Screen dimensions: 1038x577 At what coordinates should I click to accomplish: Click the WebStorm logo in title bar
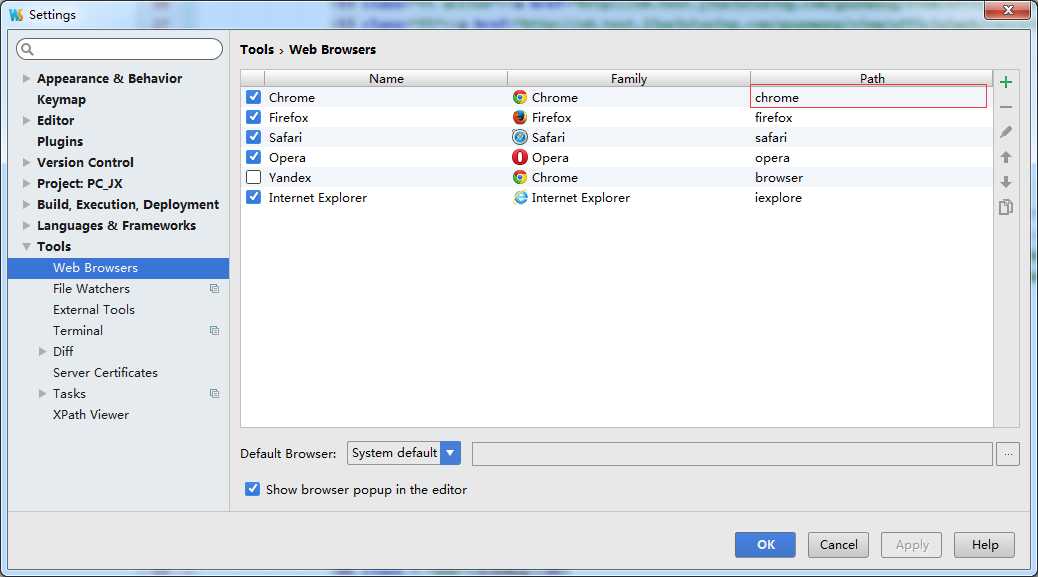pos(16,14)
